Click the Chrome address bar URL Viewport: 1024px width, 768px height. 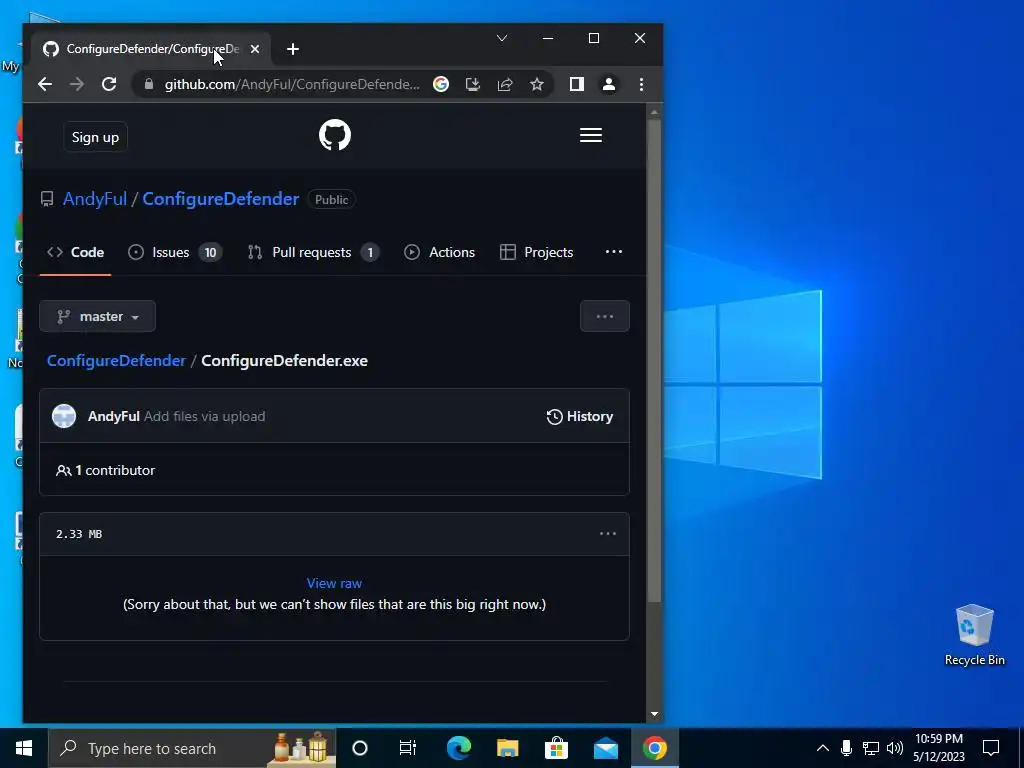point(292,84)
